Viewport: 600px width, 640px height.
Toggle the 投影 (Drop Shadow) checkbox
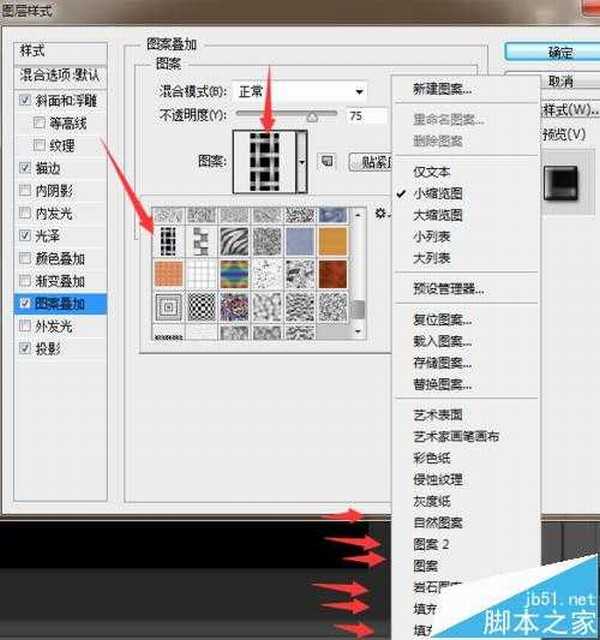pos(25,348)
